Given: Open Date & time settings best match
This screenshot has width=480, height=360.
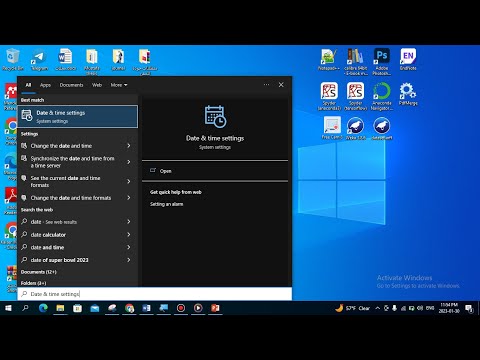Looking at the screenshot, I should (x=77, y=117).
